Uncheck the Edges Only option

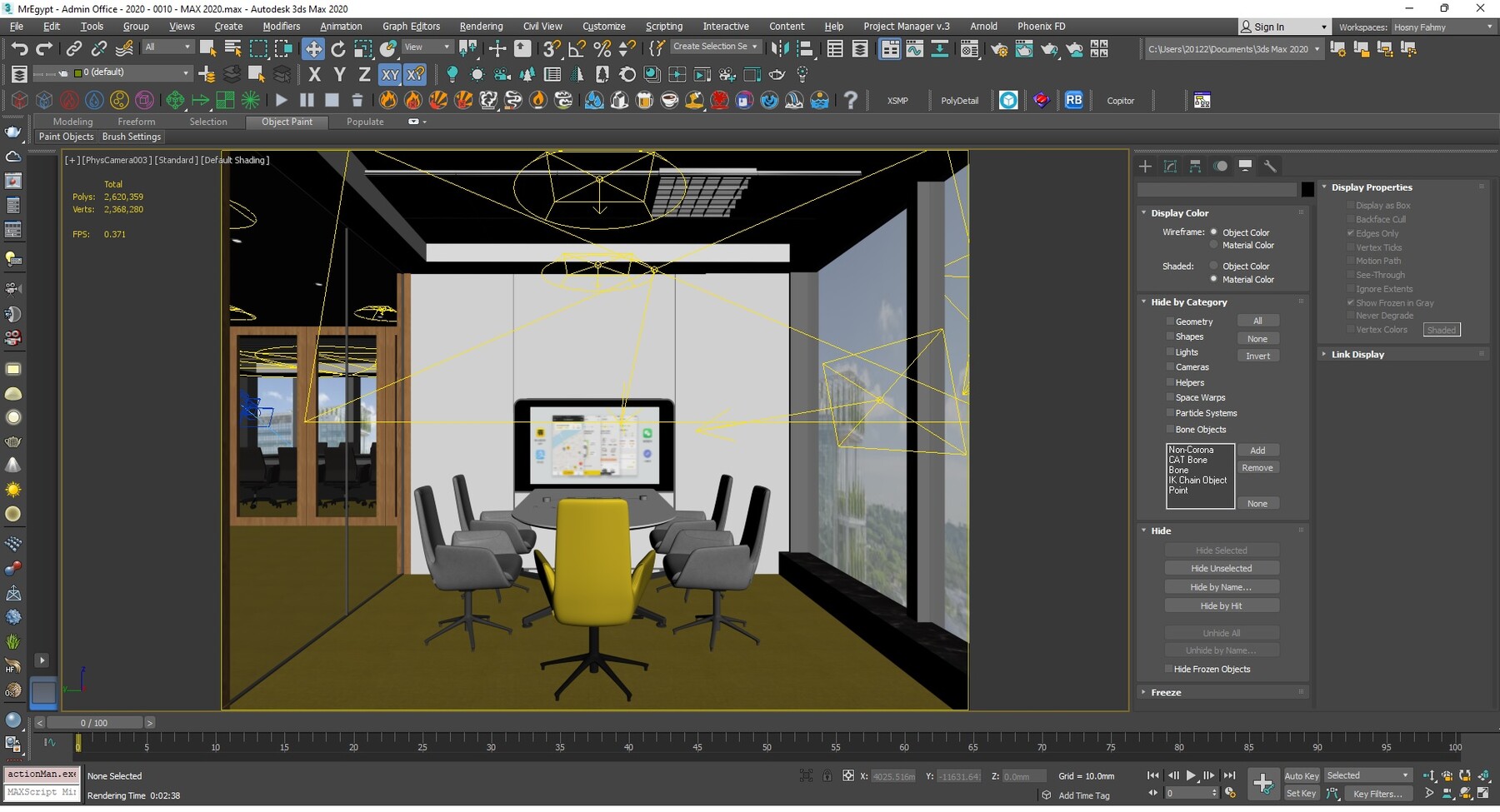tap(1351, 234)
